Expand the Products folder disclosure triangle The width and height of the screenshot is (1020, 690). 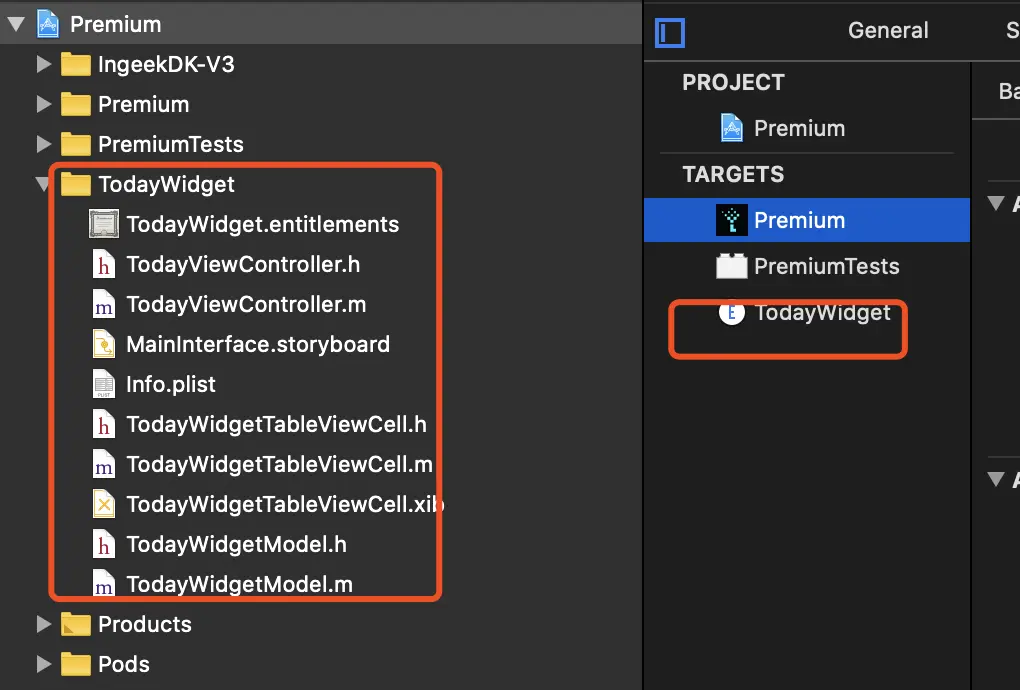pos(43,624)
